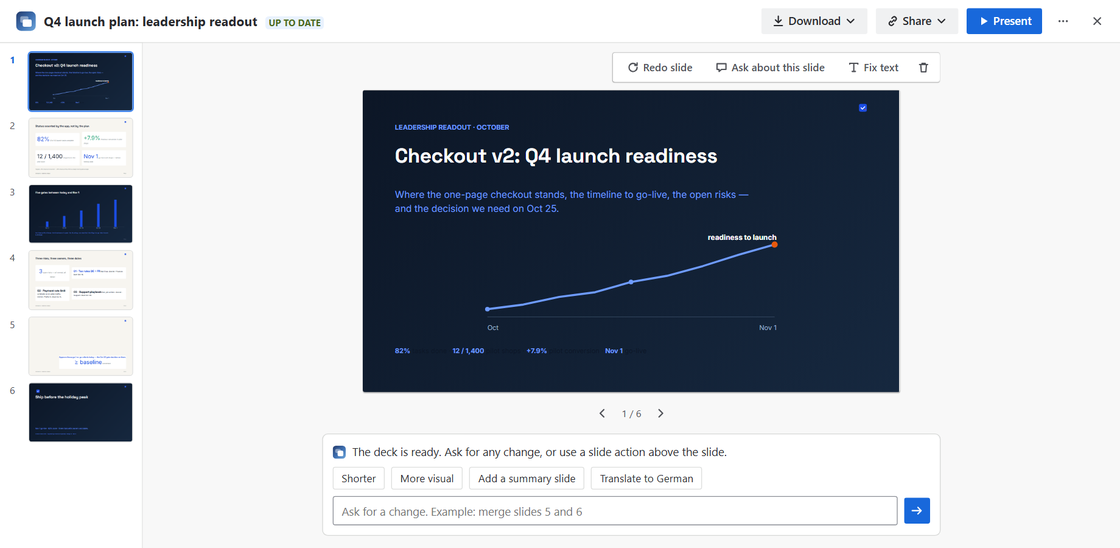Image resolution: width=1120 pixels, height=548 pixels.
Task: Expand the Download dropdown
Action: [814, 21]
